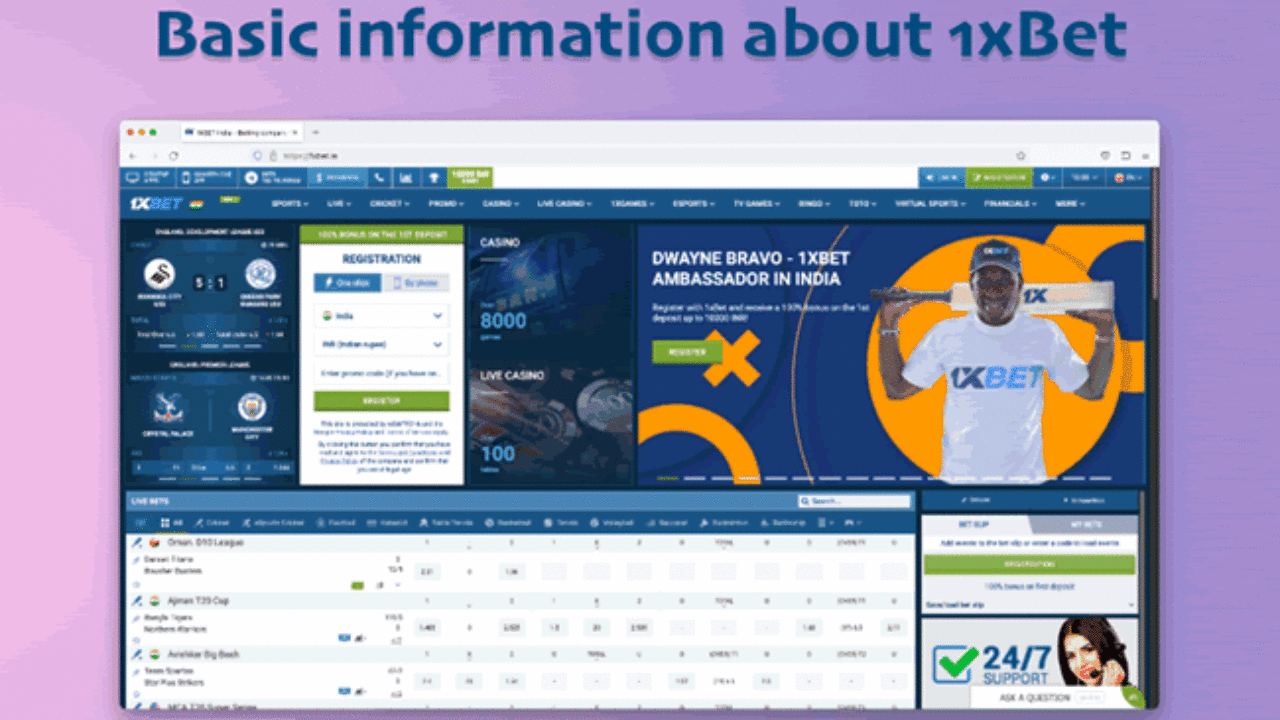This screenshot has width=1280, height=720.
Task: Click the Ajman T20 Cup row
Action: tap(521, 601)
